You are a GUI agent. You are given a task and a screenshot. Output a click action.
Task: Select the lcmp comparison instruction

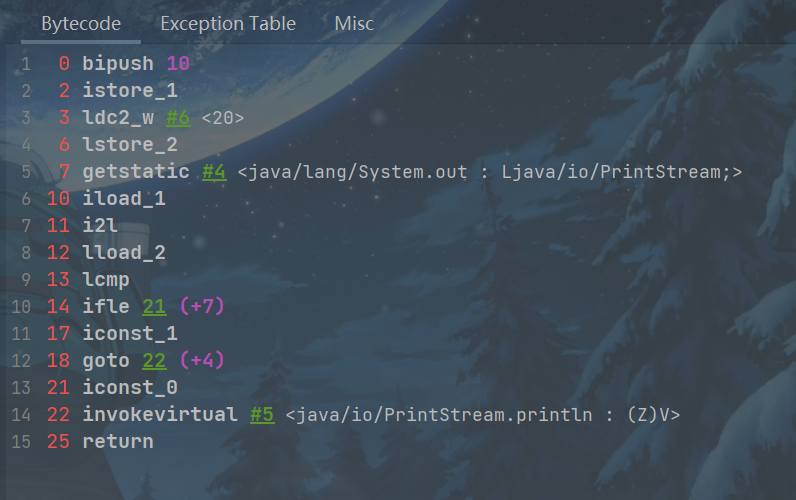(106, 280)
